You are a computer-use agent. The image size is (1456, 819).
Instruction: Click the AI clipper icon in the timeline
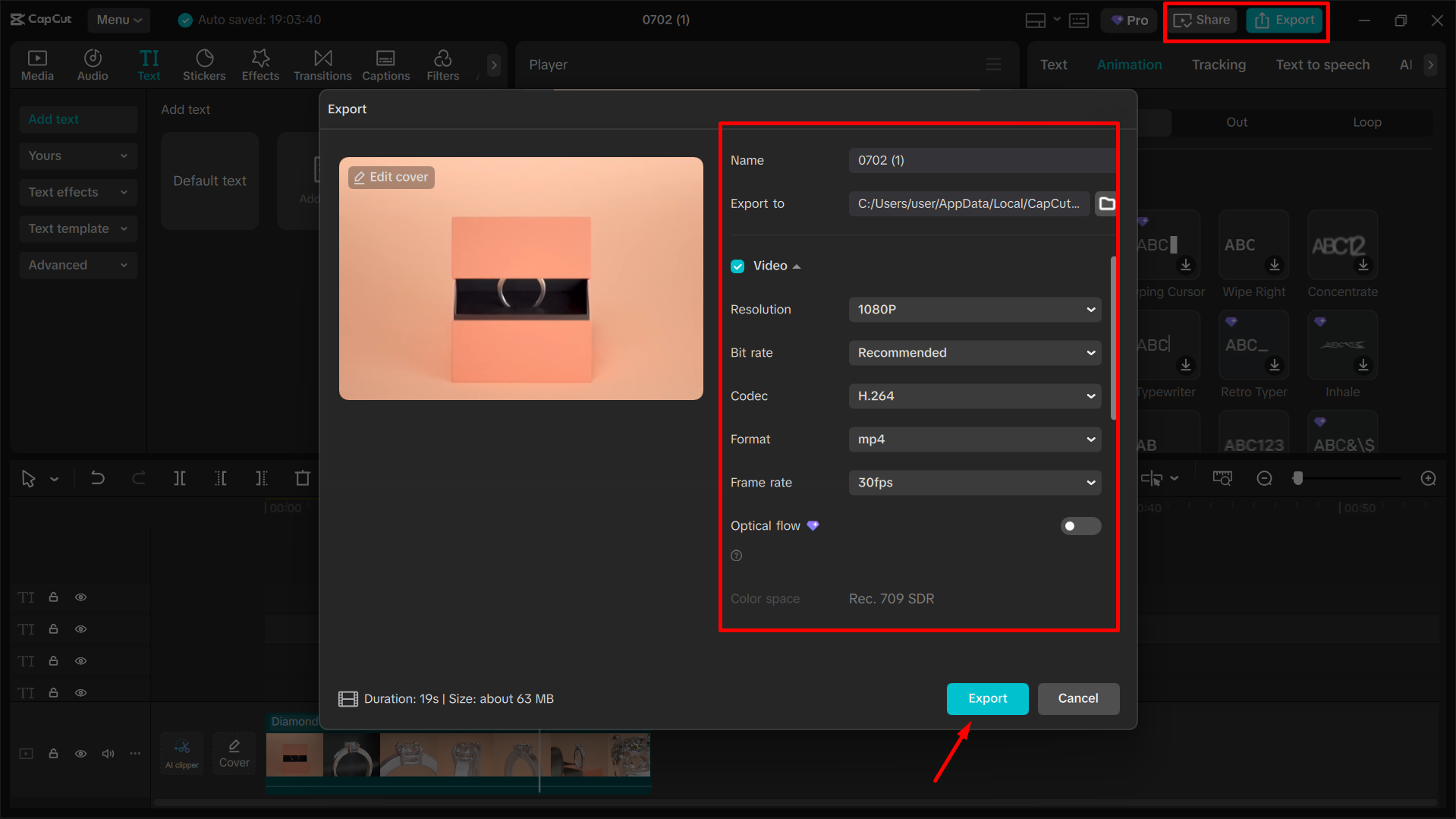[181, 752]
